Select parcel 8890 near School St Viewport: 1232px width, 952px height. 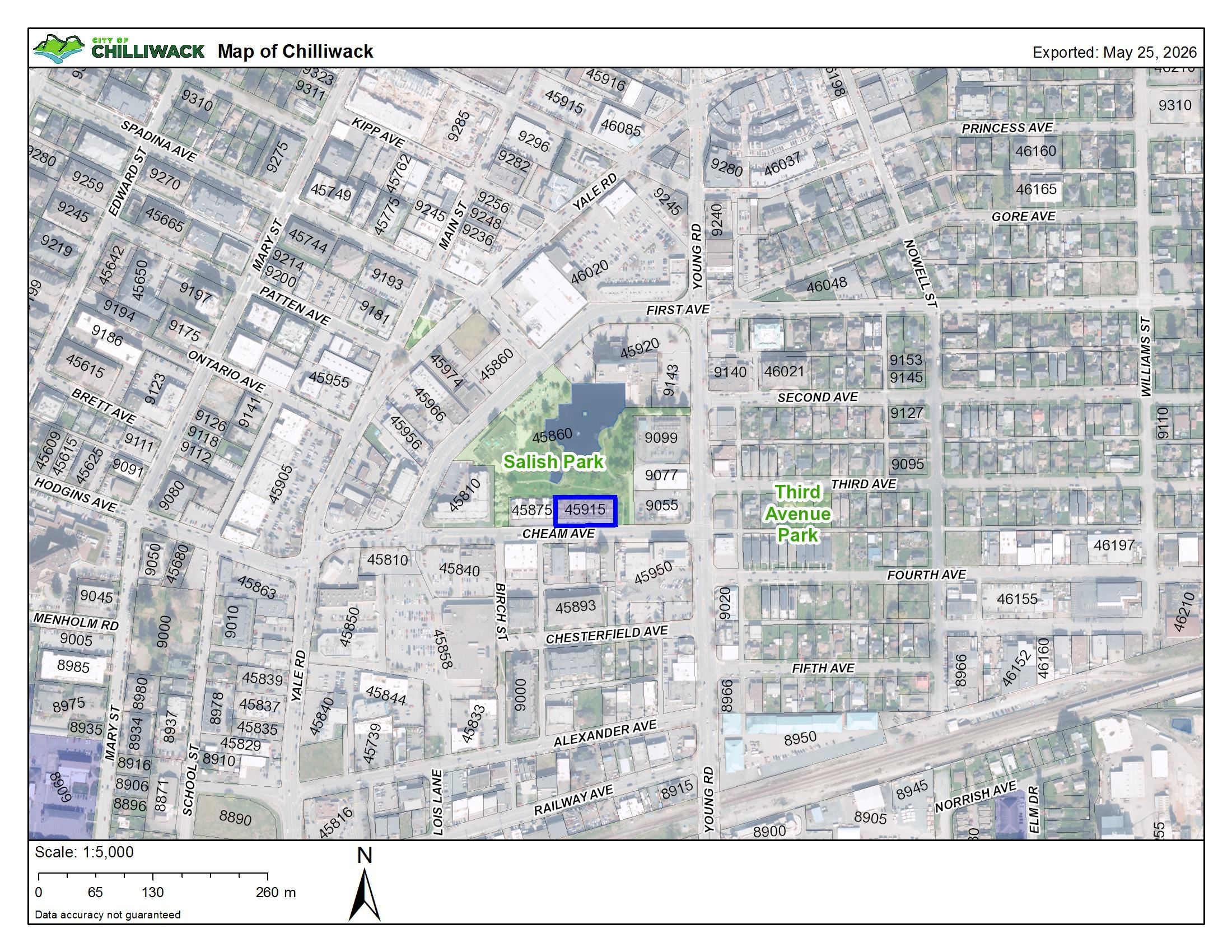[235, 817]
